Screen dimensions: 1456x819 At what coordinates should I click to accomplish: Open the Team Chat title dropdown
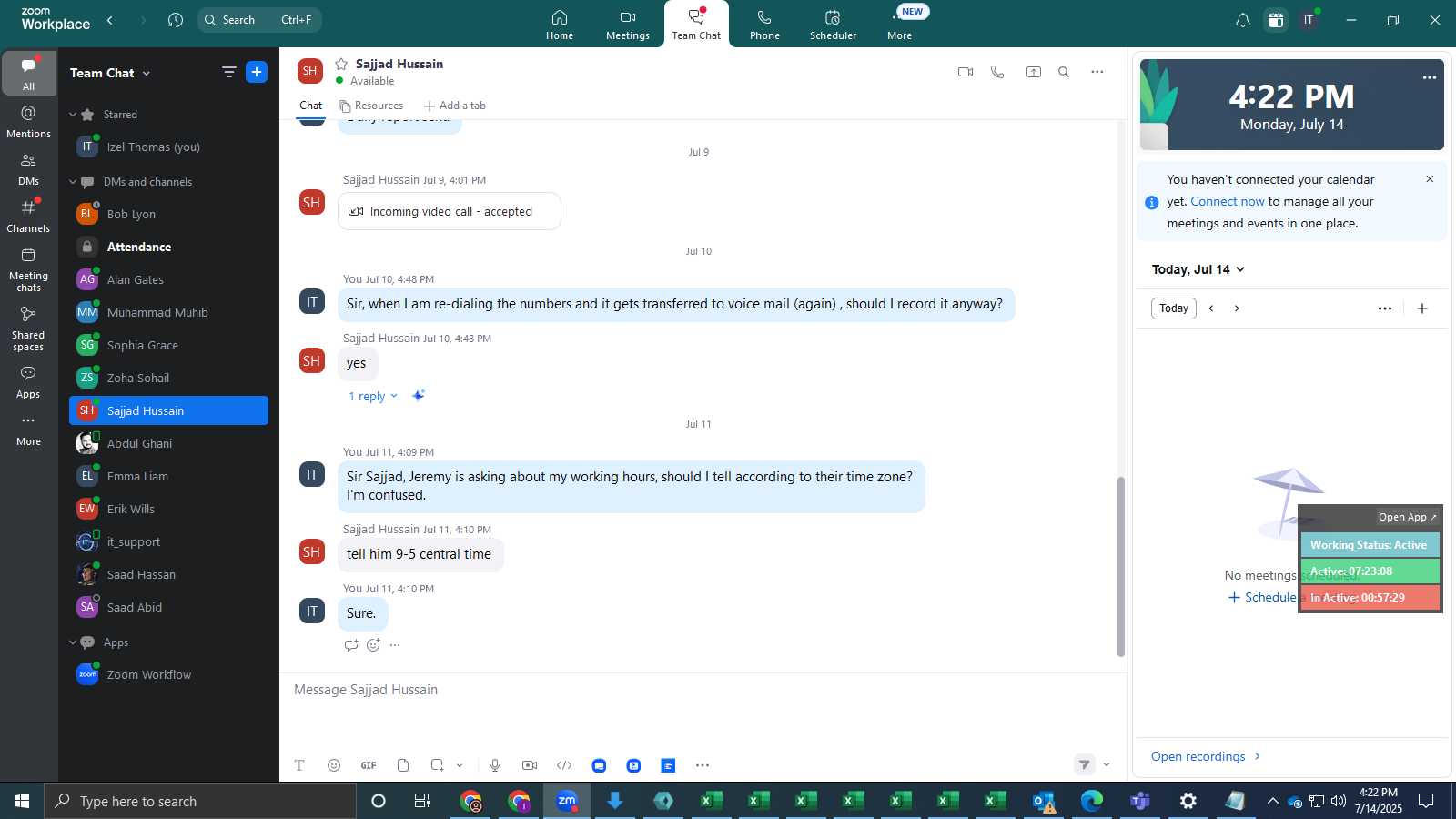tap(110, 73)
